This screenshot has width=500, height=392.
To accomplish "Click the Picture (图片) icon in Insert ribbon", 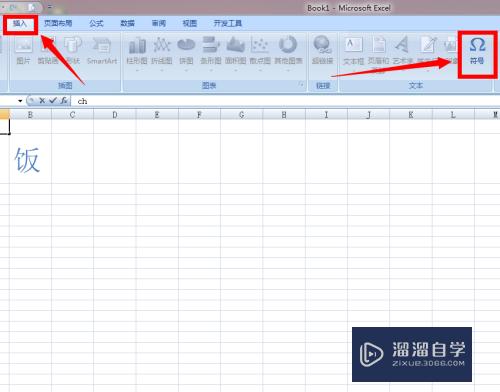I will 23,50.
